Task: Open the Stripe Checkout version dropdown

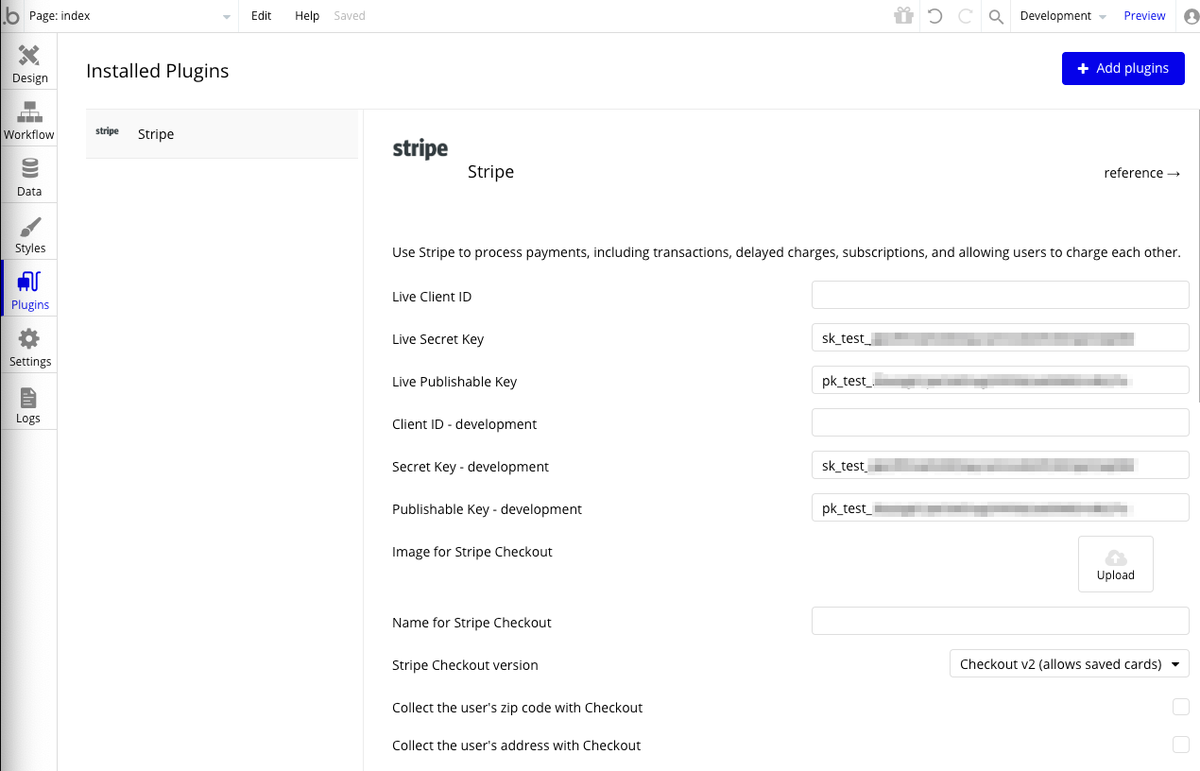Action: click(x=1068, y=664)
